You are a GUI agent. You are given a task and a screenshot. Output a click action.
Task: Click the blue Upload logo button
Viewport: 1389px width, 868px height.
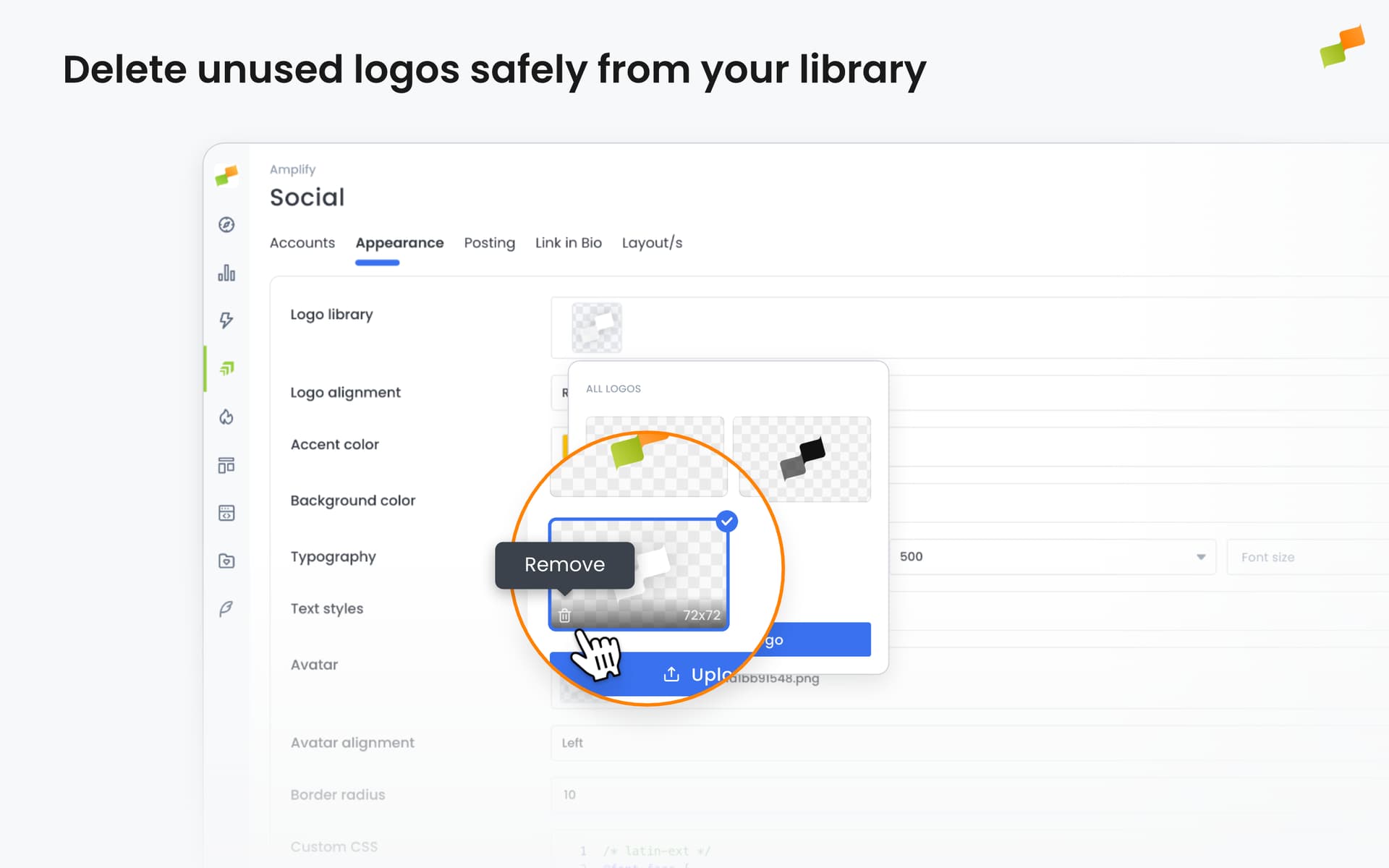point(817,640)
